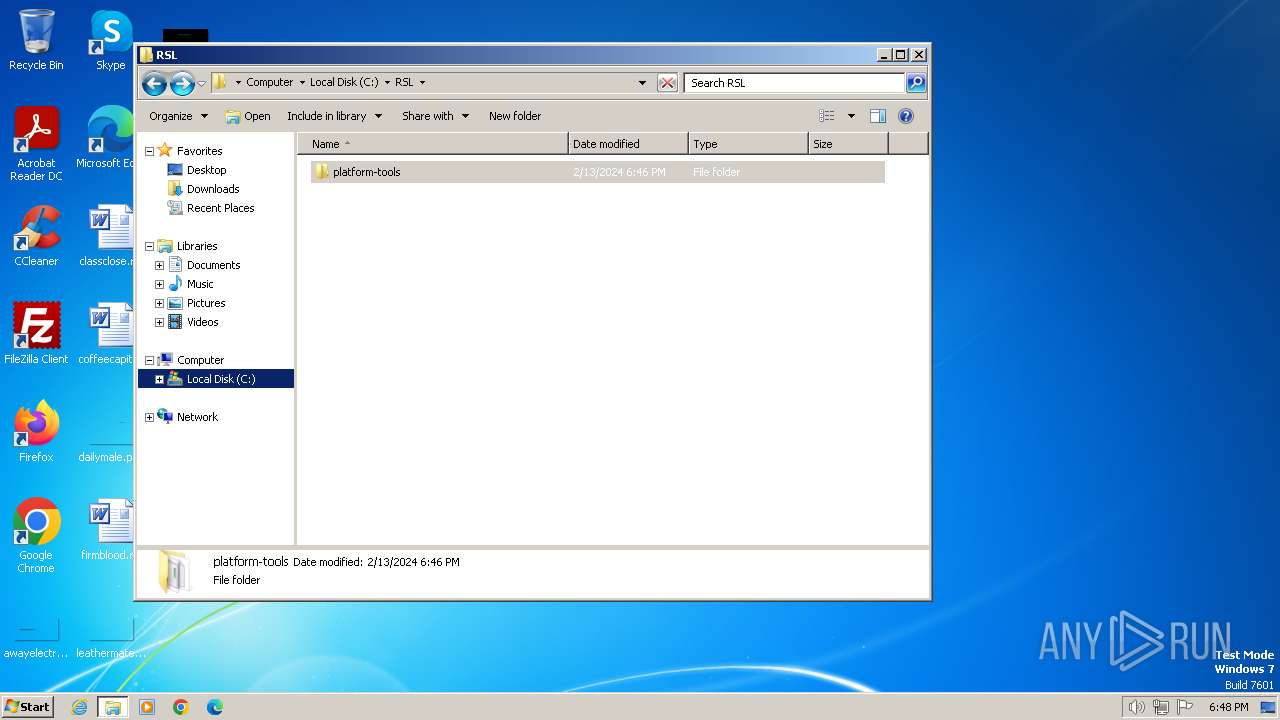
Task: Select the Skype desktop icon
Action: (x=111, y=40)
